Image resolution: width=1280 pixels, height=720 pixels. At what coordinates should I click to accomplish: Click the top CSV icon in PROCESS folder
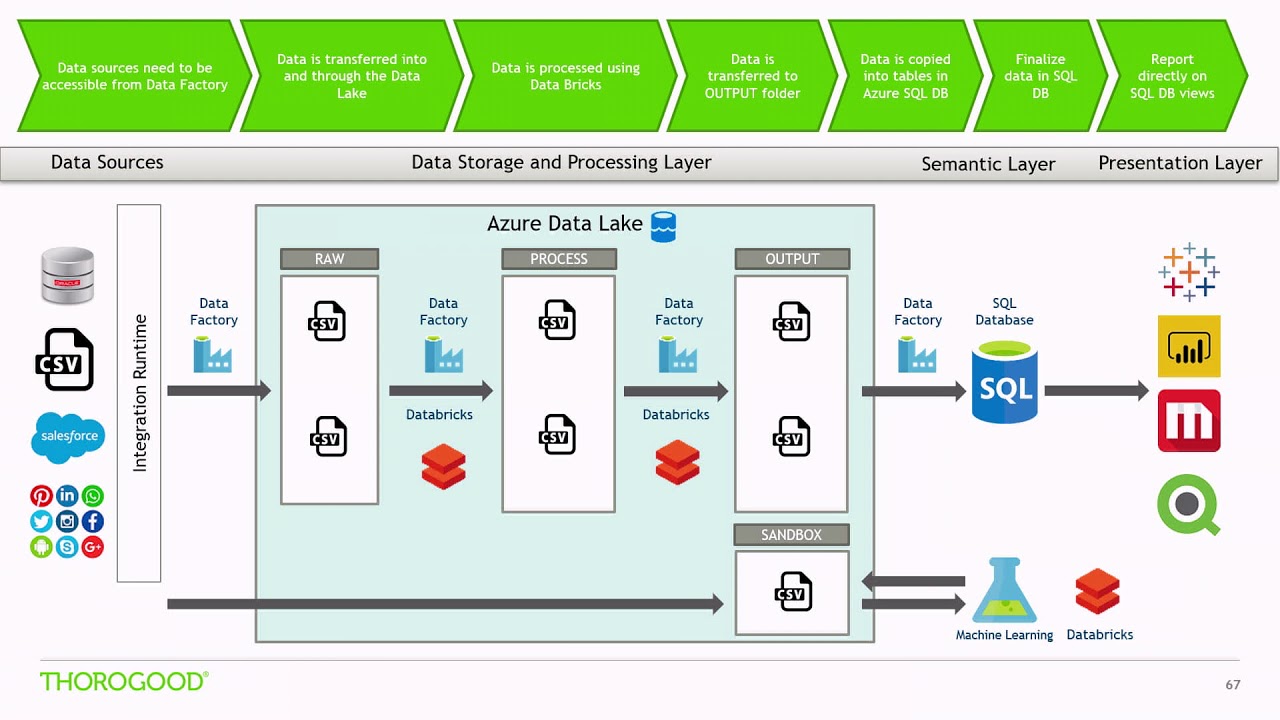click(557, 321)
